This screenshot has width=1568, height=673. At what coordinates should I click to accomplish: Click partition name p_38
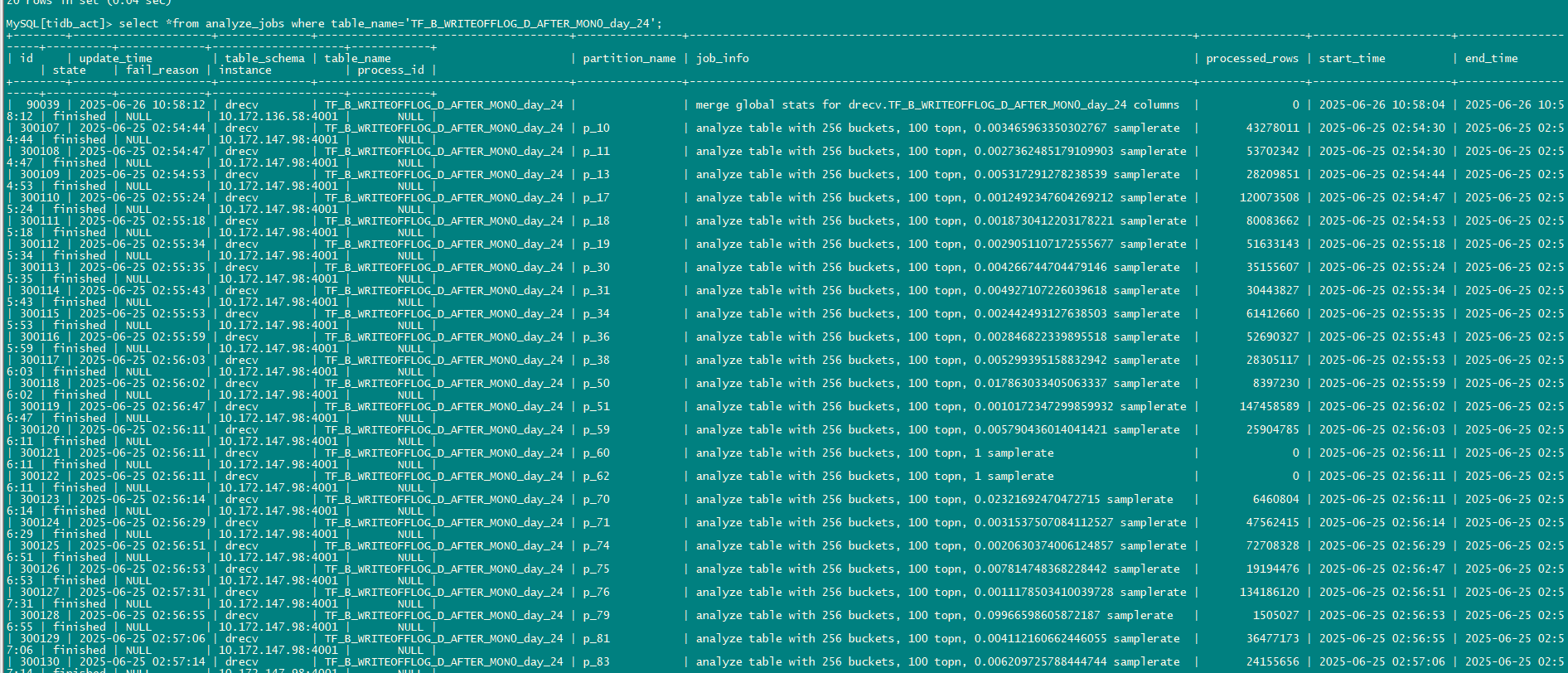click(x=596, y=360)
